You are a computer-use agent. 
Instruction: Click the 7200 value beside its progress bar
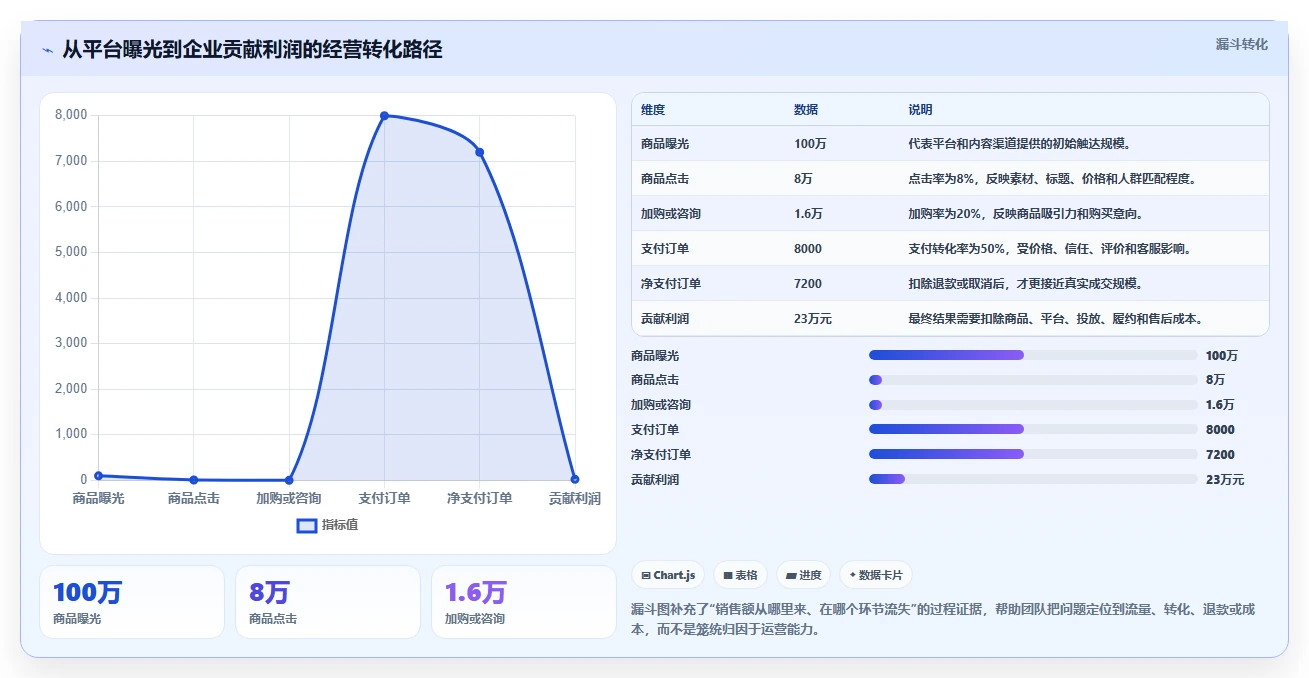[1220, 455]
